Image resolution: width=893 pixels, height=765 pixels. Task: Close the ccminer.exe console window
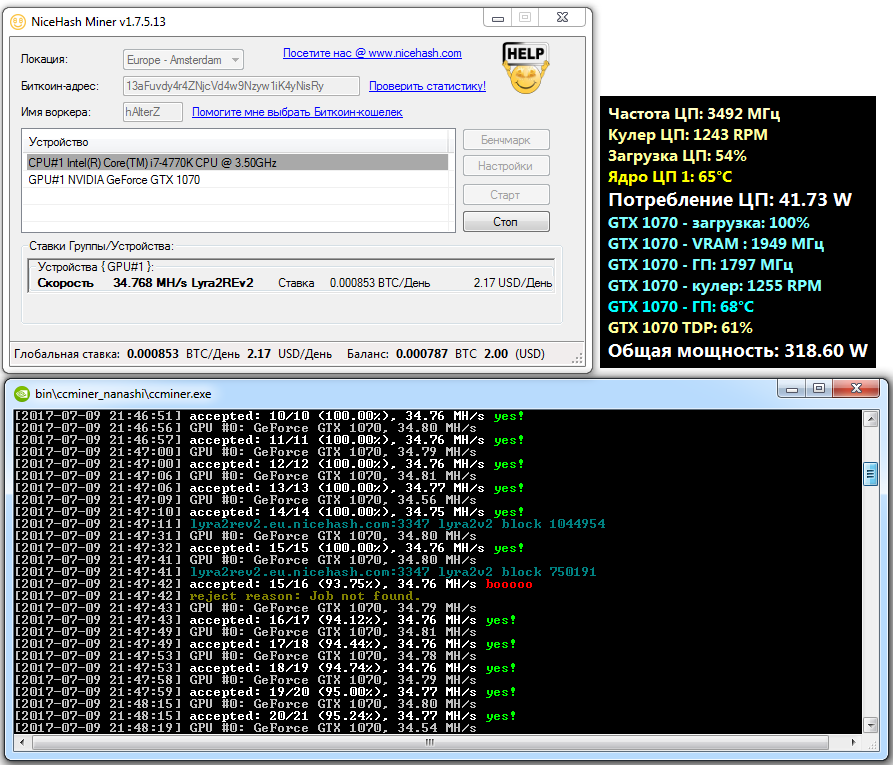coord(856,388)
